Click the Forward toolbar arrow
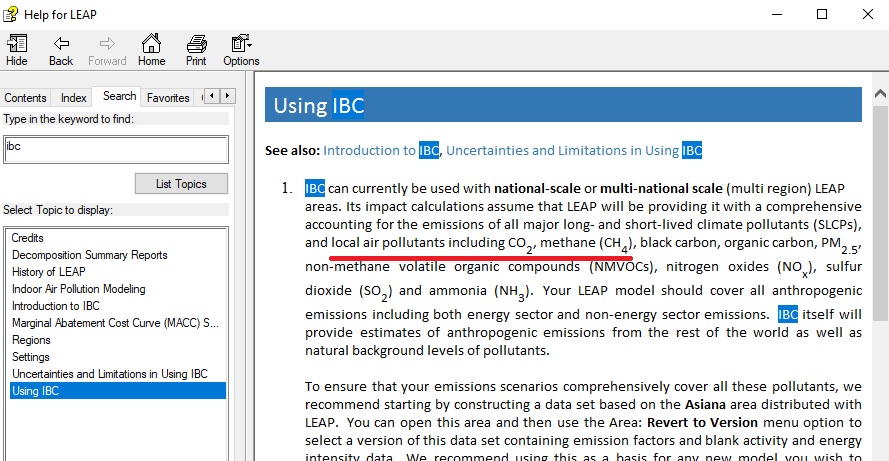 click(x=107, y=50)
